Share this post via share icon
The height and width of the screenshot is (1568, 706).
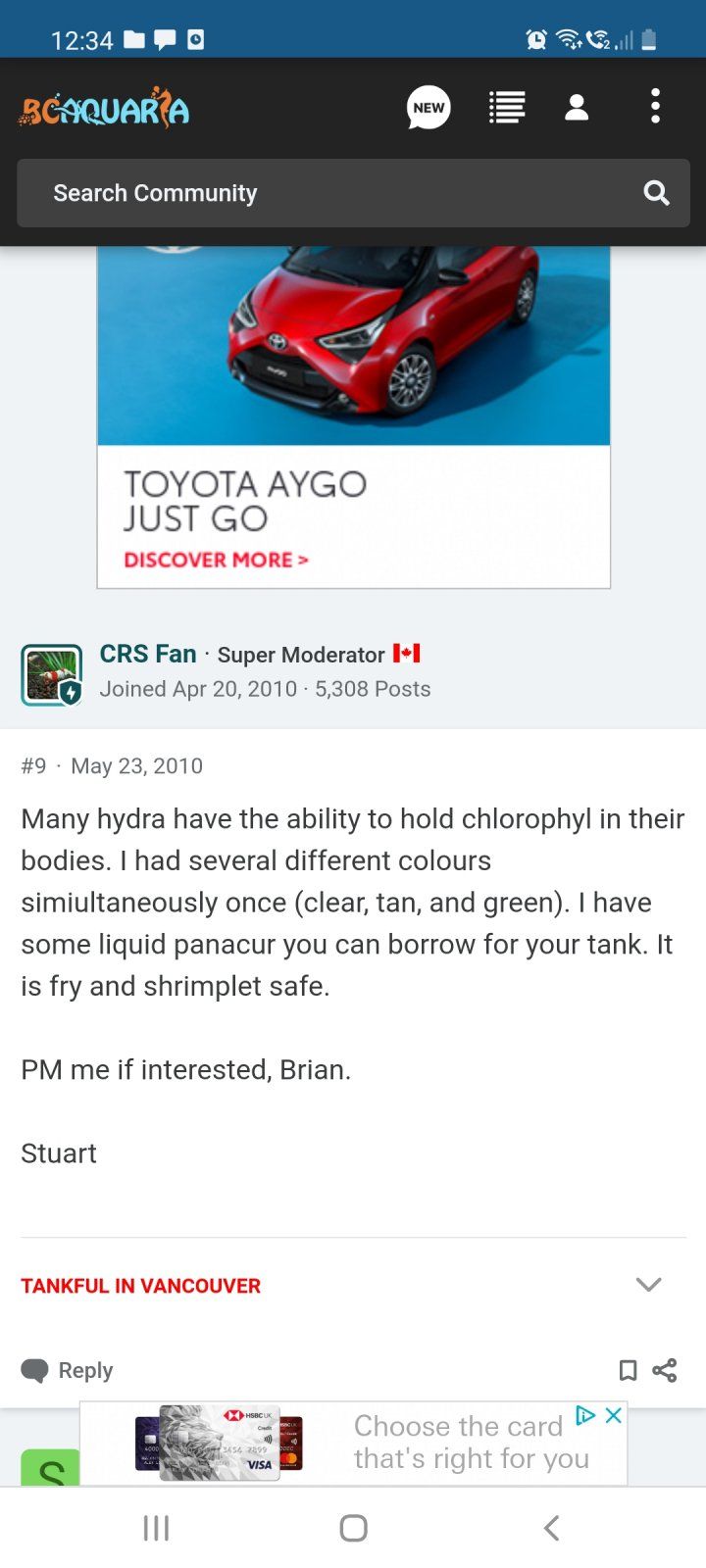(665, 1370)
